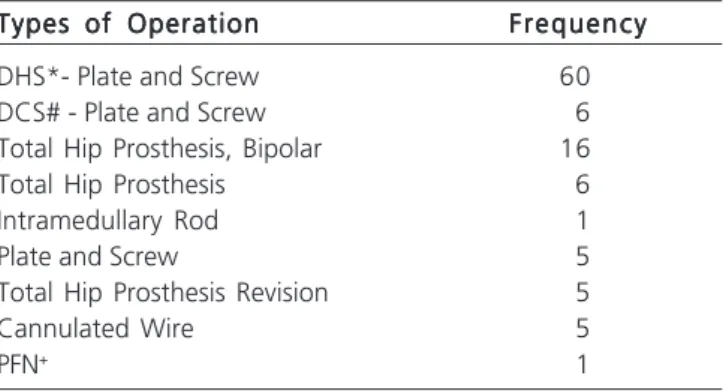Image resolution: width=723 pixels, height=391 pixels.
Task: Click the Total Hip Prosthesis row label
Action: [113, 185]
